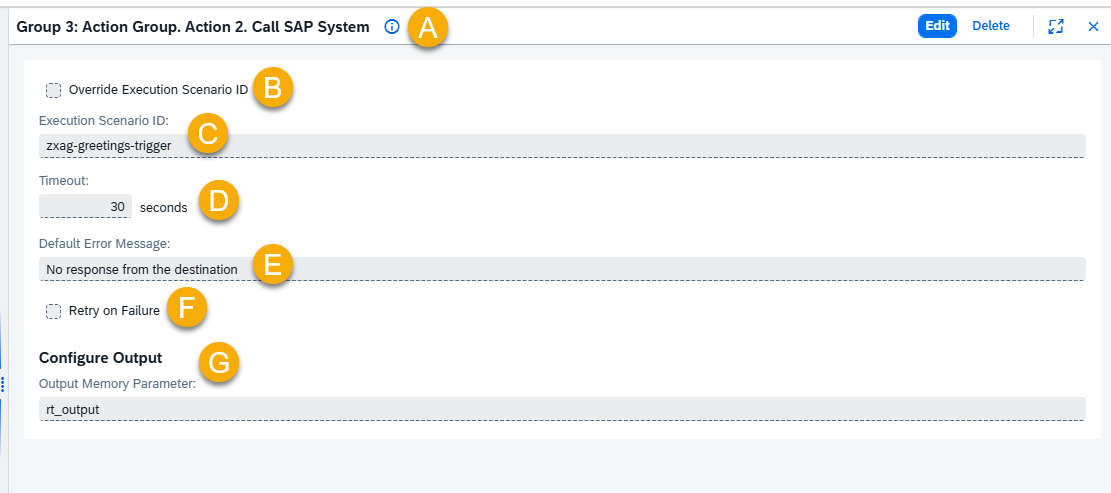Image resolution: width=1111 pixels, height=493 pixels.
Task: Select the Execution Scenario ID field
Action: (562, 146)
